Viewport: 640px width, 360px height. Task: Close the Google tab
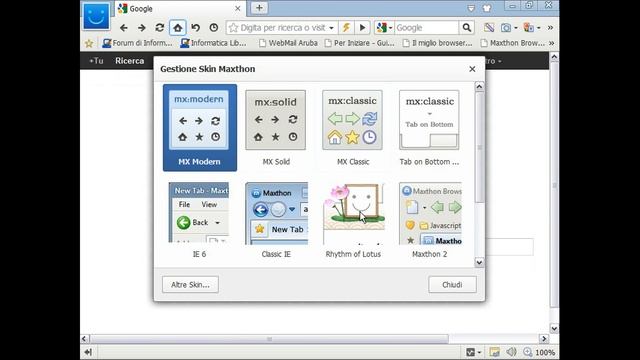coord(238,9)
